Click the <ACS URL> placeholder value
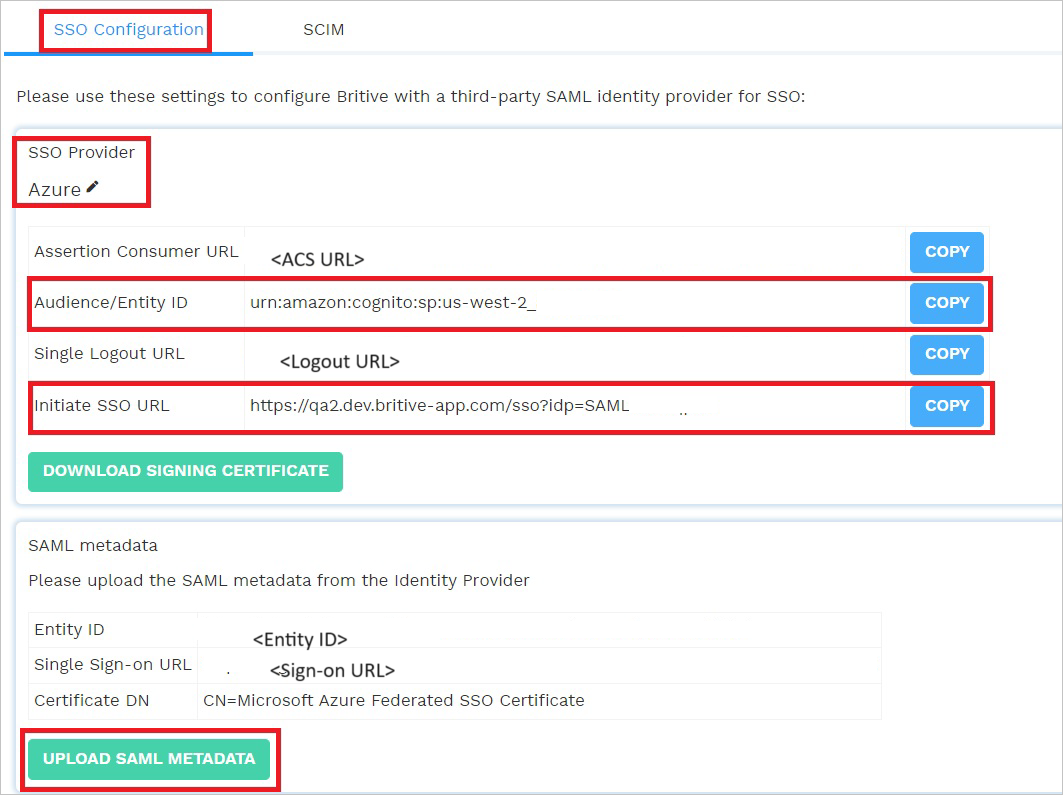 pyautogui.click(x=317, y=260)
